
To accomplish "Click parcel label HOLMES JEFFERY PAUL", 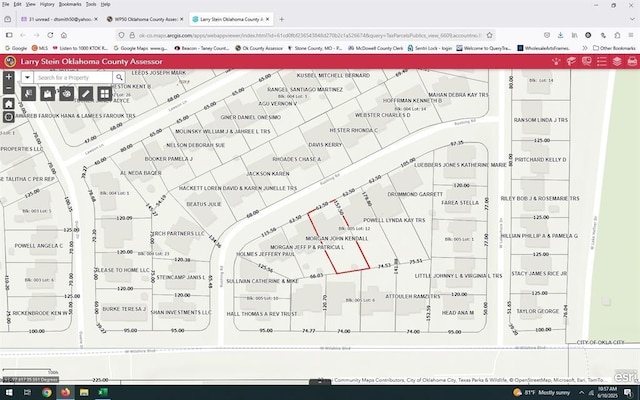I will tap(265, 254).
